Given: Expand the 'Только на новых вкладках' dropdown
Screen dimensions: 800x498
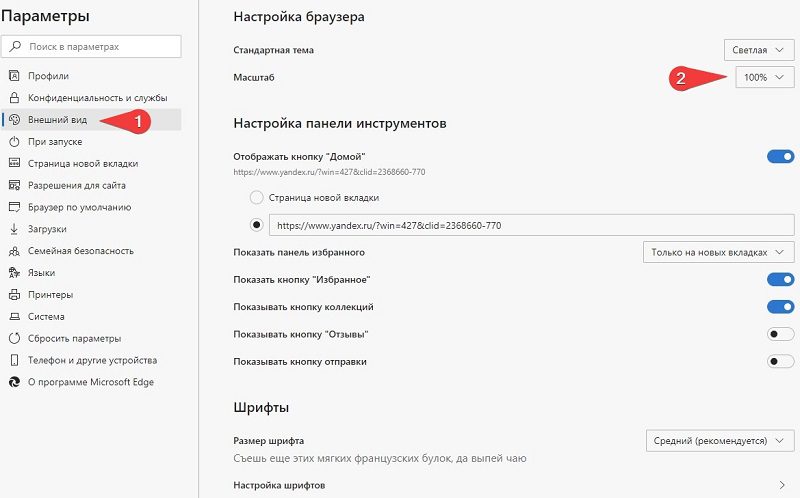Looking at the screenshot, I should click(718, 252).
